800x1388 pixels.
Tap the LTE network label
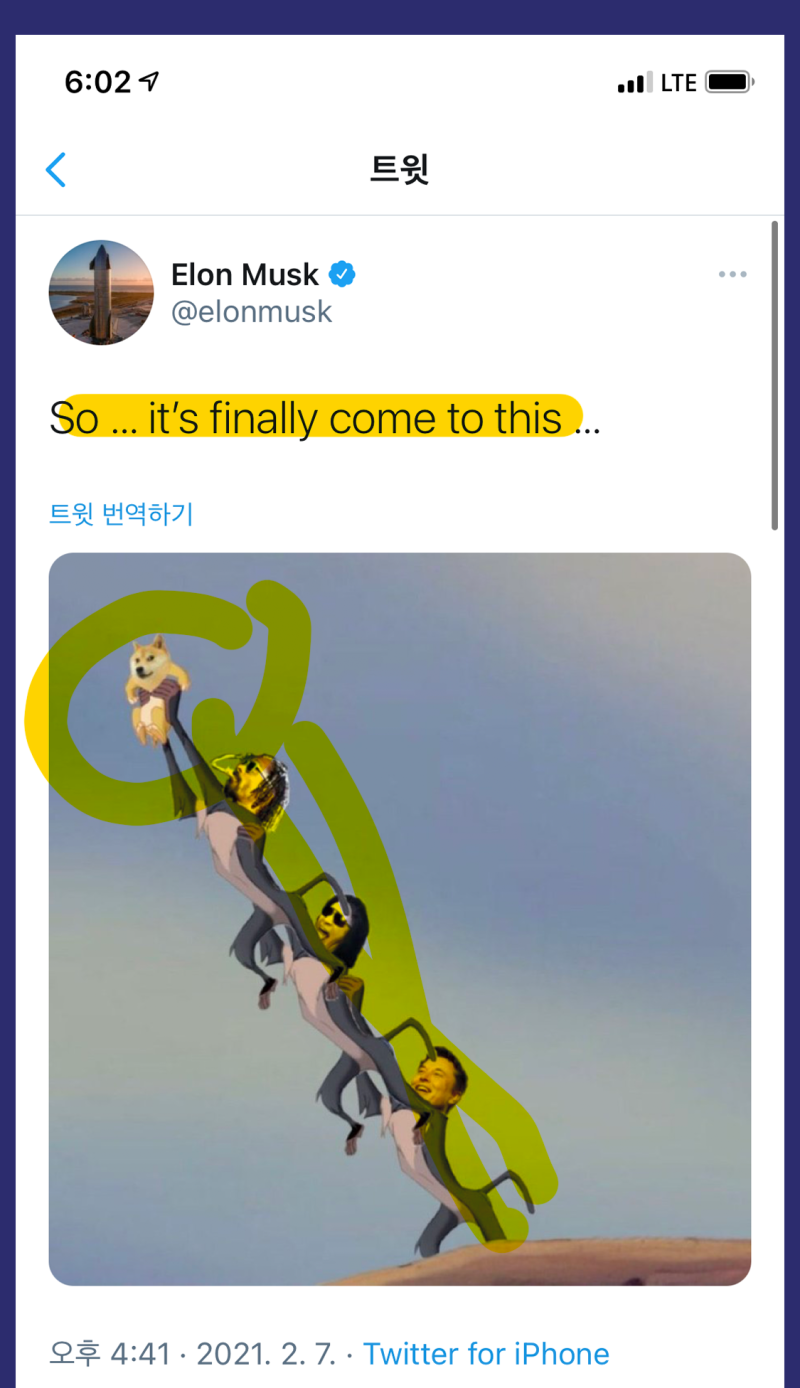click(x=678, y=83)
